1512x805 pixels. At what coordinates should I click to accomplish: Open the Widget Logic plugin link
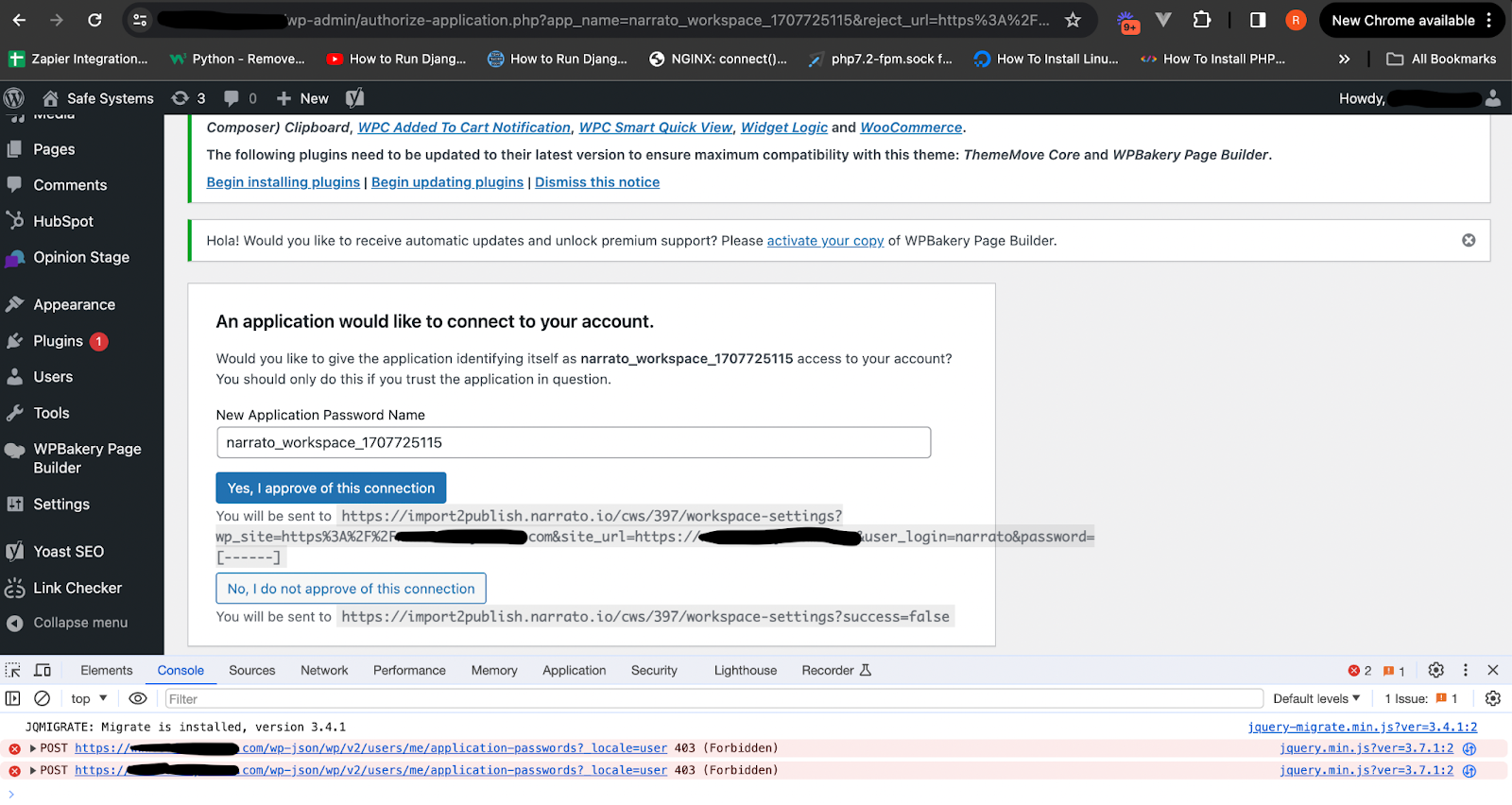(x=784, y=128)
